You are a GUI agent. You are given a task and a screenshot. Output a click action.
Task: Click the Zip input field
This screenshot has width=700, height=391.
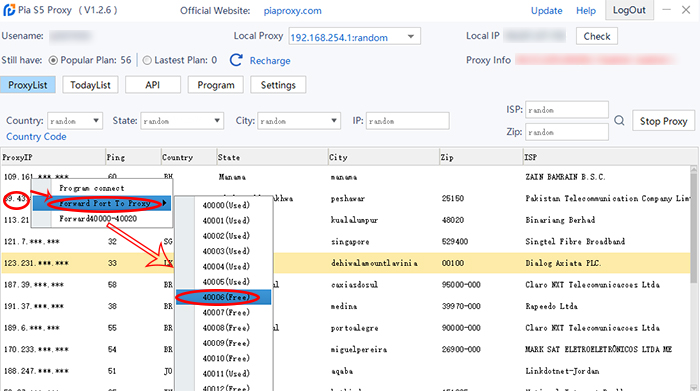(567, 132)
